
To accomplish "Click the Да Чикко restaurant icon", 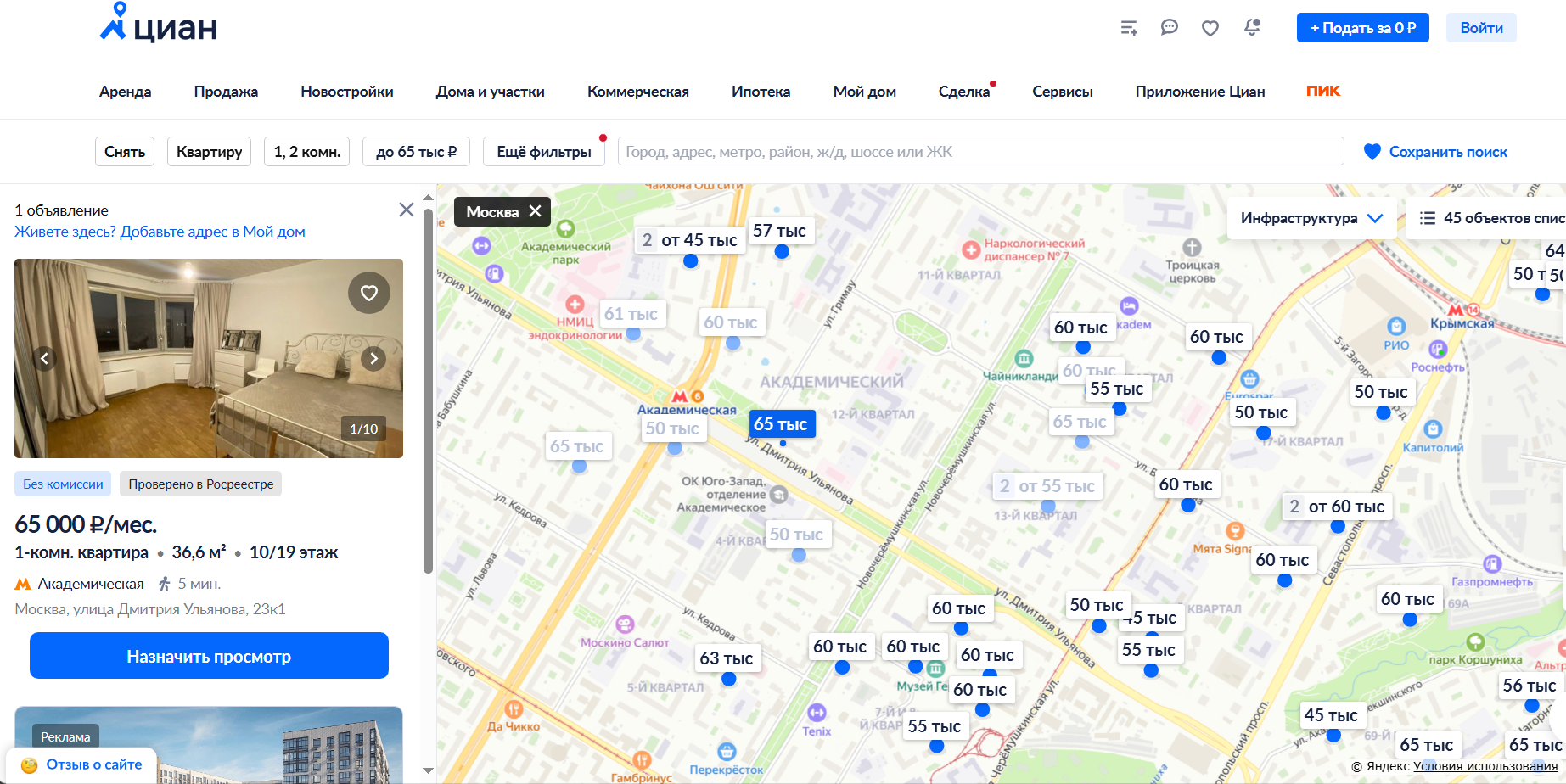I will [514, 709].
